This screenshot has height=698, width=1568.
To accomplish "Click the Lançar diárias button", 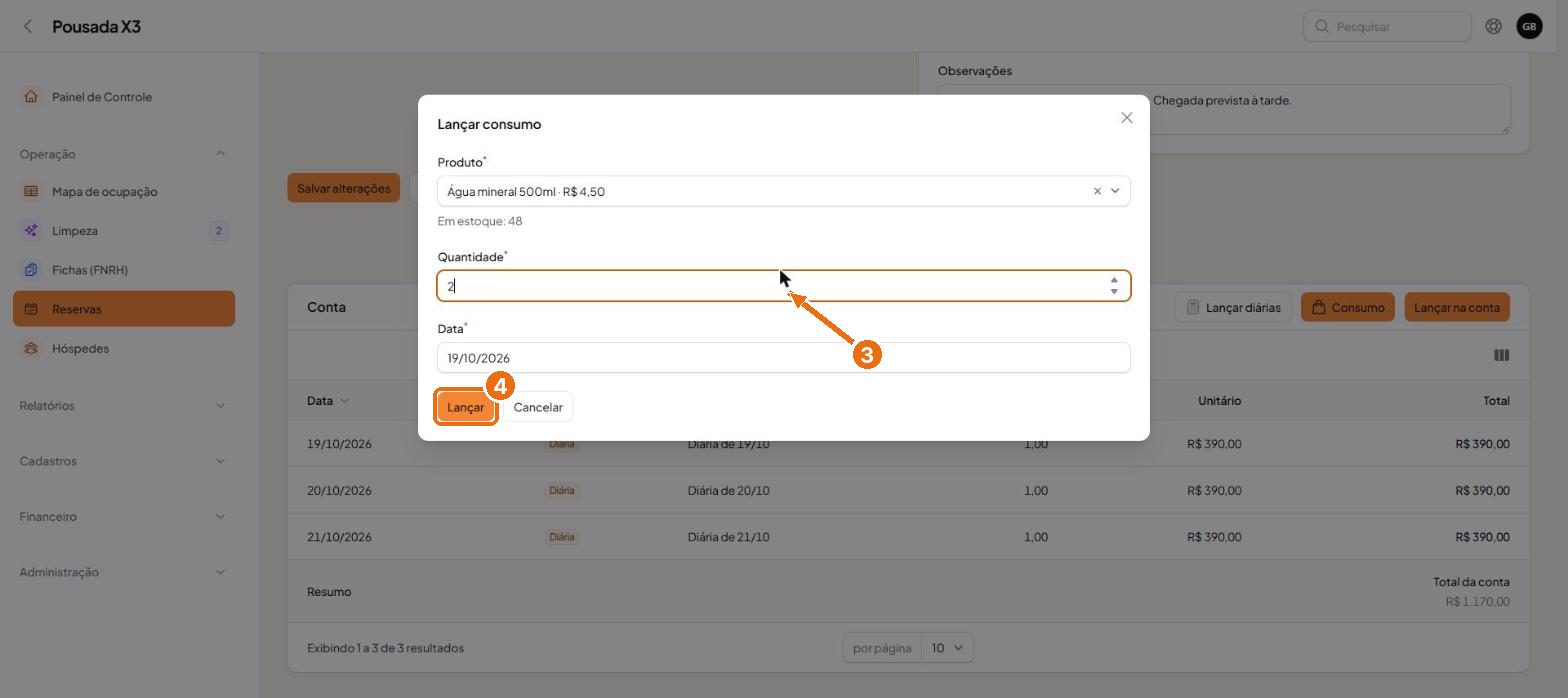I will point(1233,307).
